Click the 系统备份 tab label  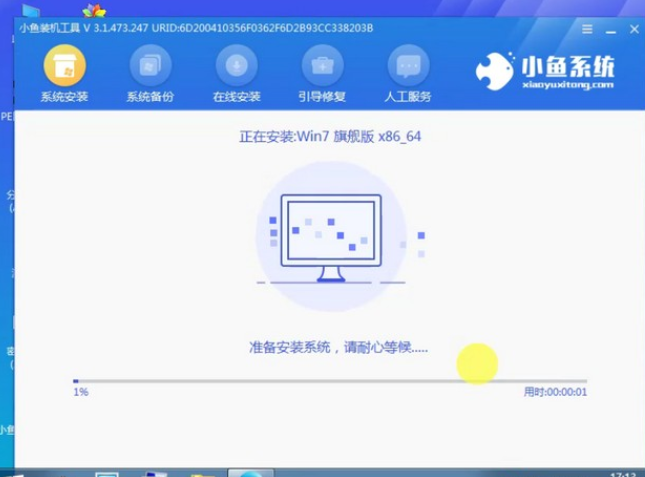click(x=150, y=97)
